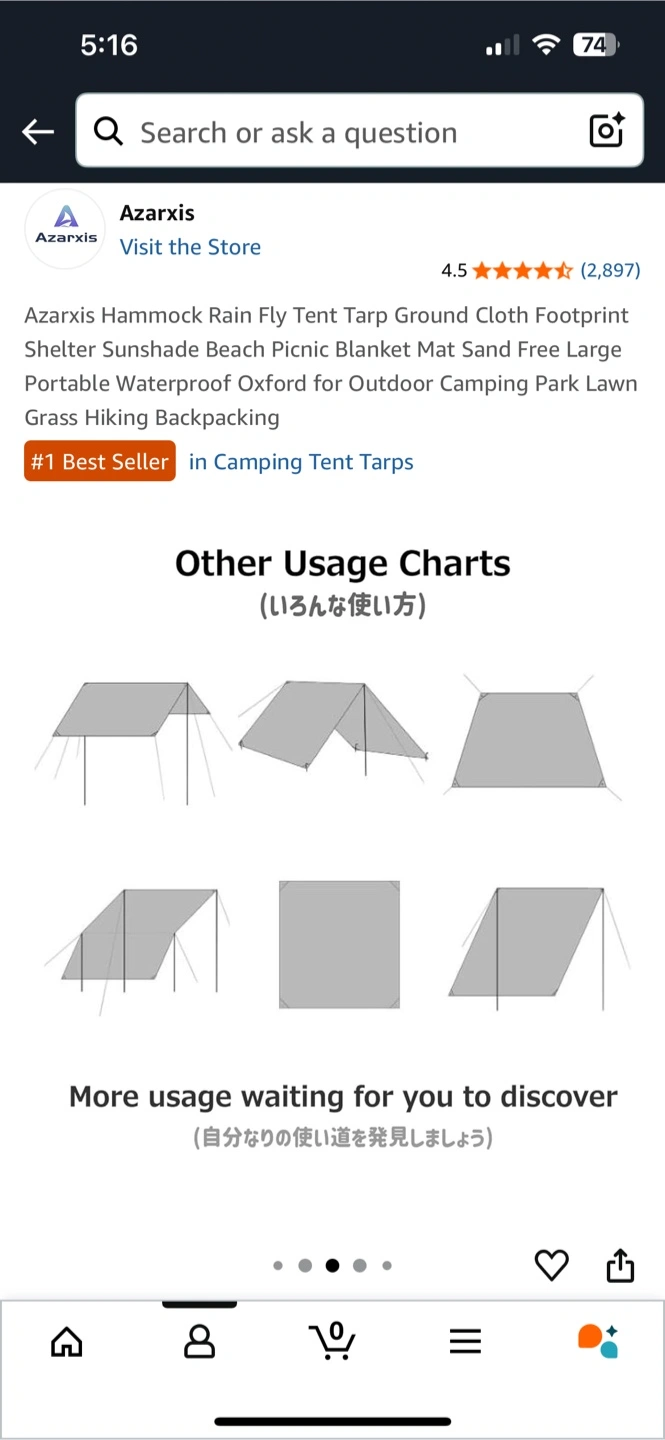Open camera lens visual search
Viewport: 665px width, 1440px height.
pyautogui.click(x=606, y=131)
